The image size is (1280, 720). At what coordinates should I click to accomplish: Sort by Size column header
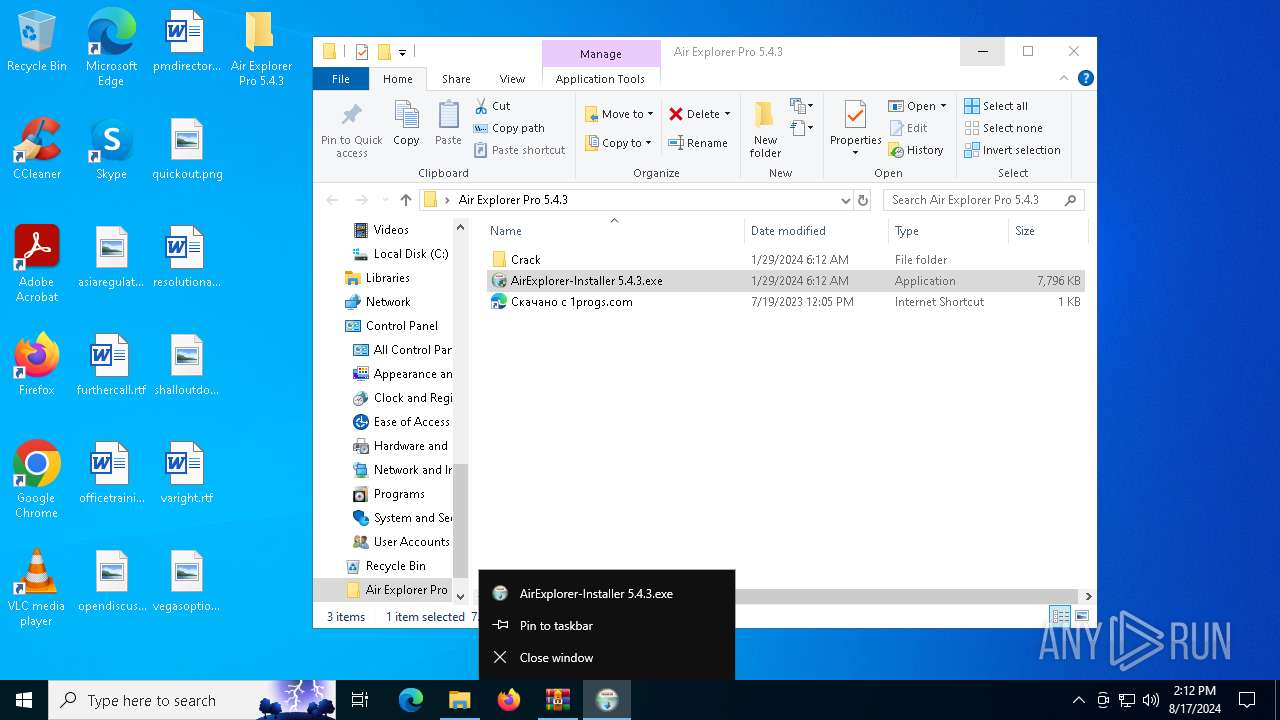1047,231
